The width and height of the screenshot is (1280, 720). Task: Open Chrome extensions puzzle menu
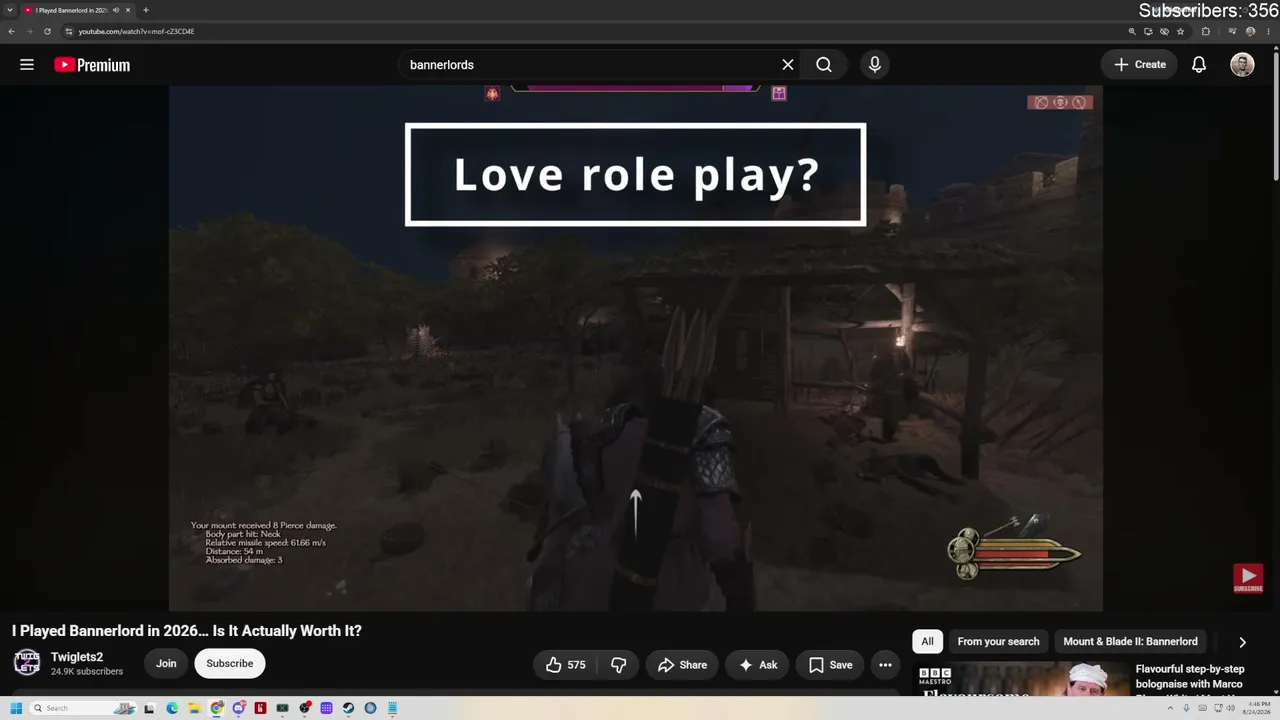coord(1205,31)
